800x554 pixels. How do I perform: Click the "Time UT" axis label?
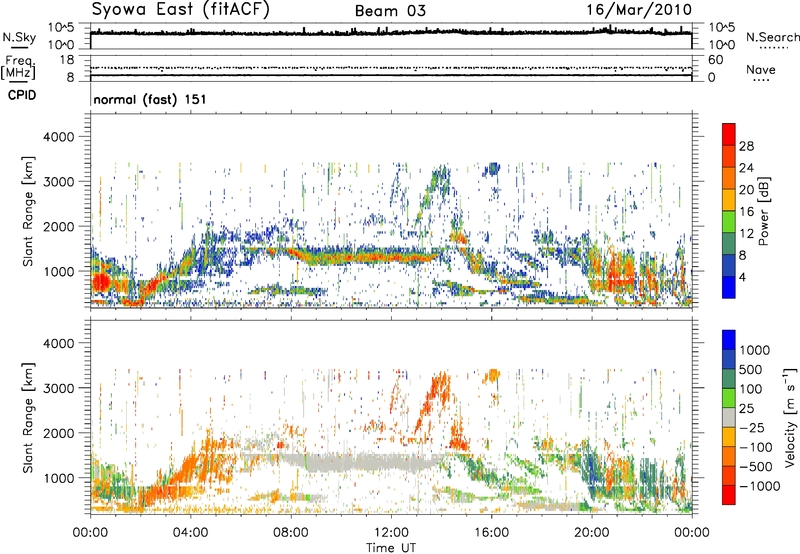pos(391,547)
